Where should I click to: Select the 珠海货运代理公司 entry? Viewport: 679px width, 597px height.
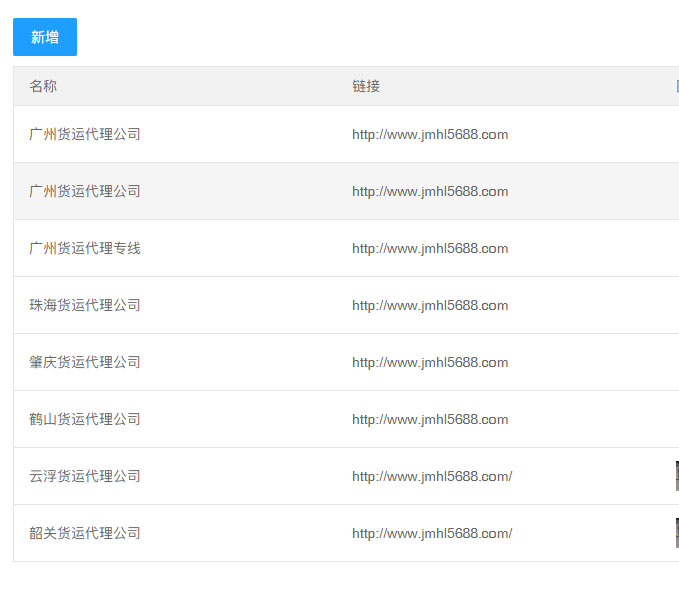point(85,305)
